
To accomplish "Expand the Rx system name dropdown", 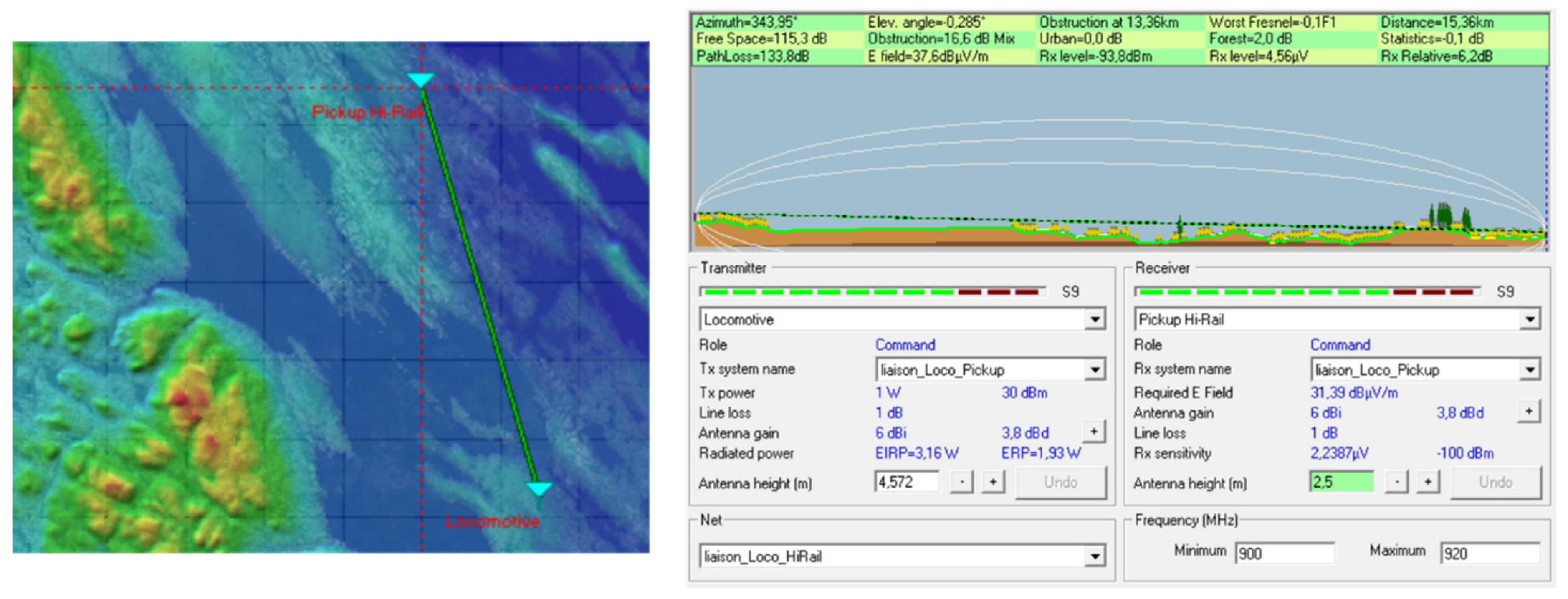I will tap(1530, 369).
